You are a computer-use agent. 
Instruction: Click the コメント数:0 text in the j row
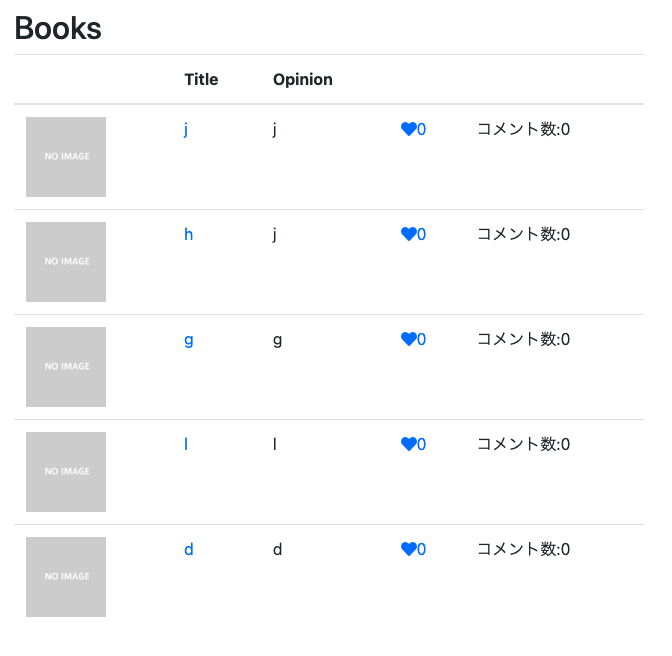pyautogui.click(x=524, y=129)
